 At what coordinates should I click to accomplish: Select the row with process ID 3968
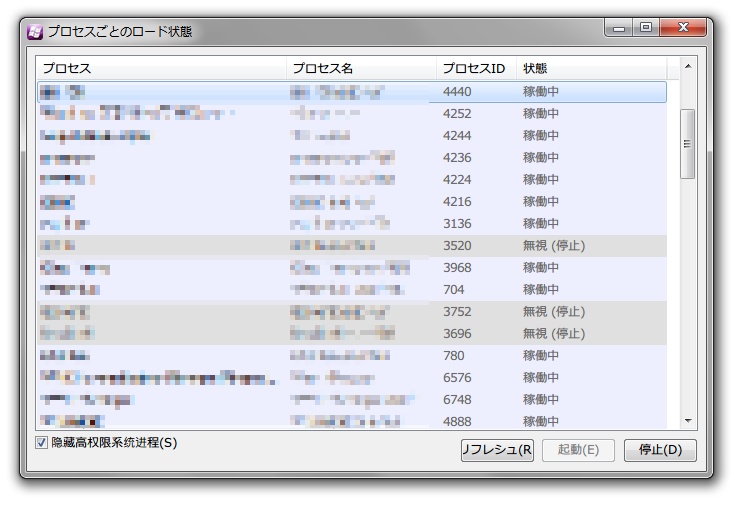pos(352,268)
